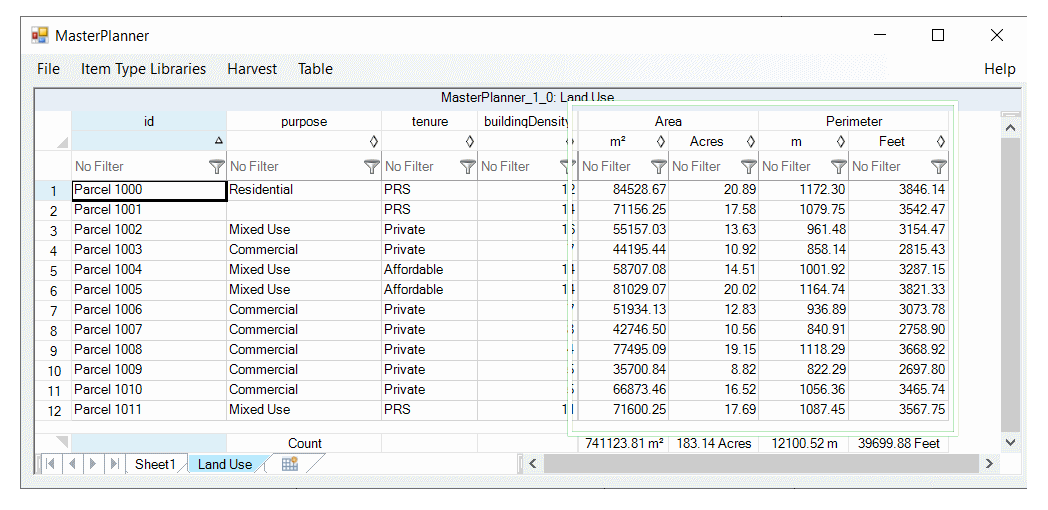Click vertical scrollbar down arrow
This screenshot has height=510, width=1048.
pos(1010,442)
